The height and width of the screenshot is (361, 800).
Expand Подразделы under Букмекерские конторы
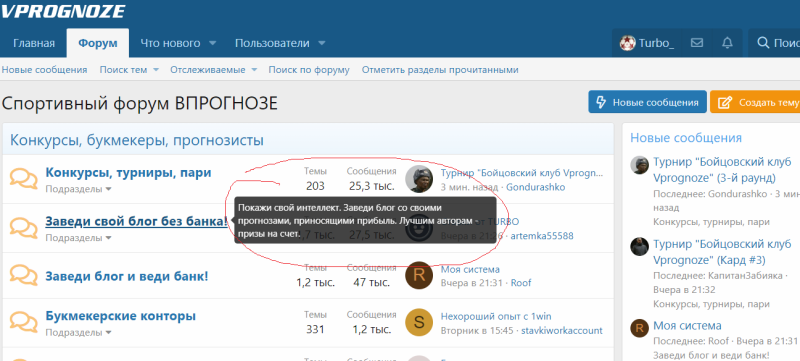79,332
